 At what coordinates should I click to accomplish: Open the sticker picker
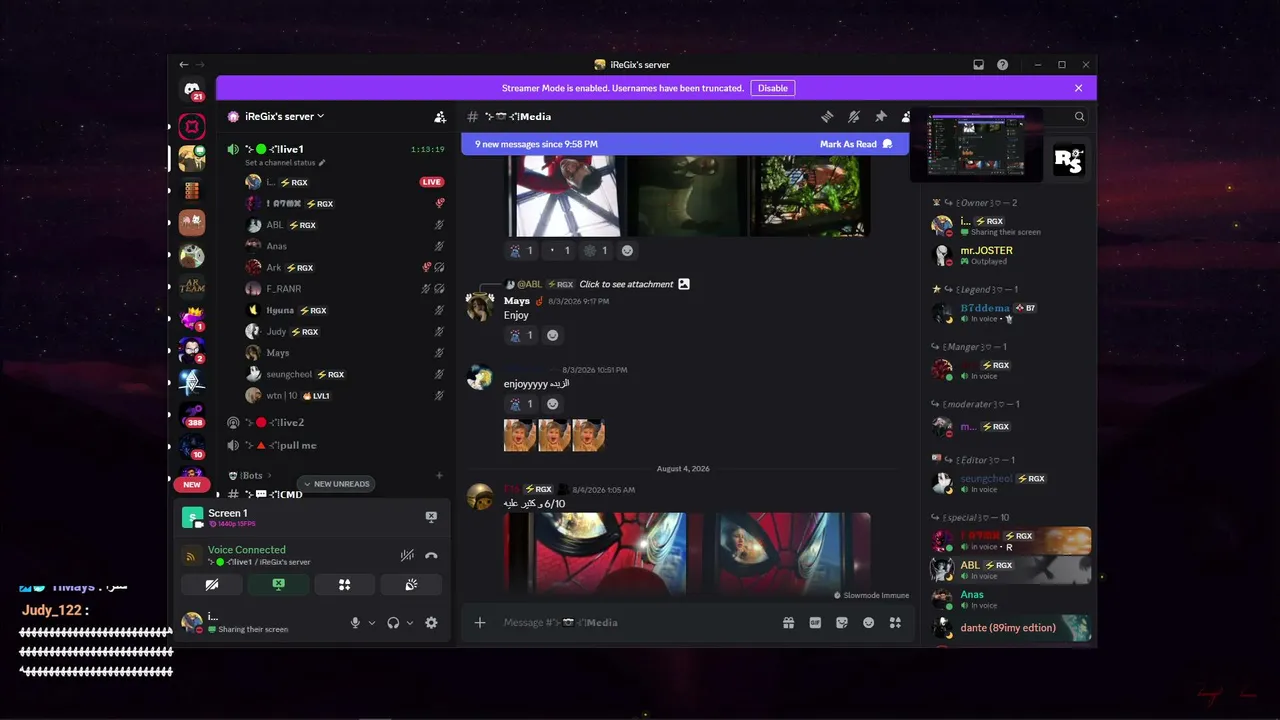tap(842, 623)
